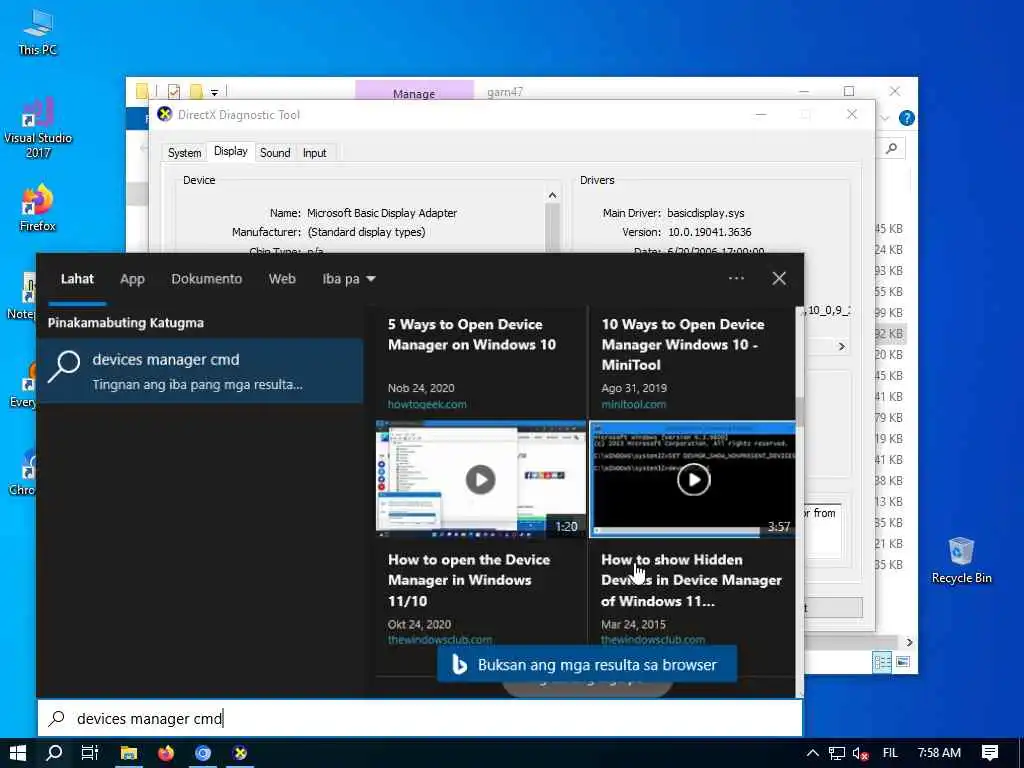Image resolution: width=1024 pixels, height=768 pixels.
Task: Select the 'devices manager cmd' best match result
Action: coord(200,371)
